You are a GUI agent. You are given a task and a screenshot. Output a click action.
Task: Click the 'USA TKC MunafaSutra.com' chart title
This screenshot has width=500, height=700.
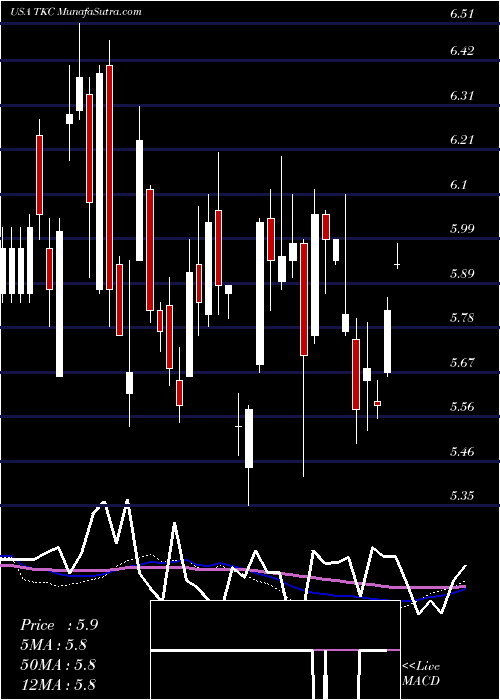pyautogui.click(x=75, y=12)
